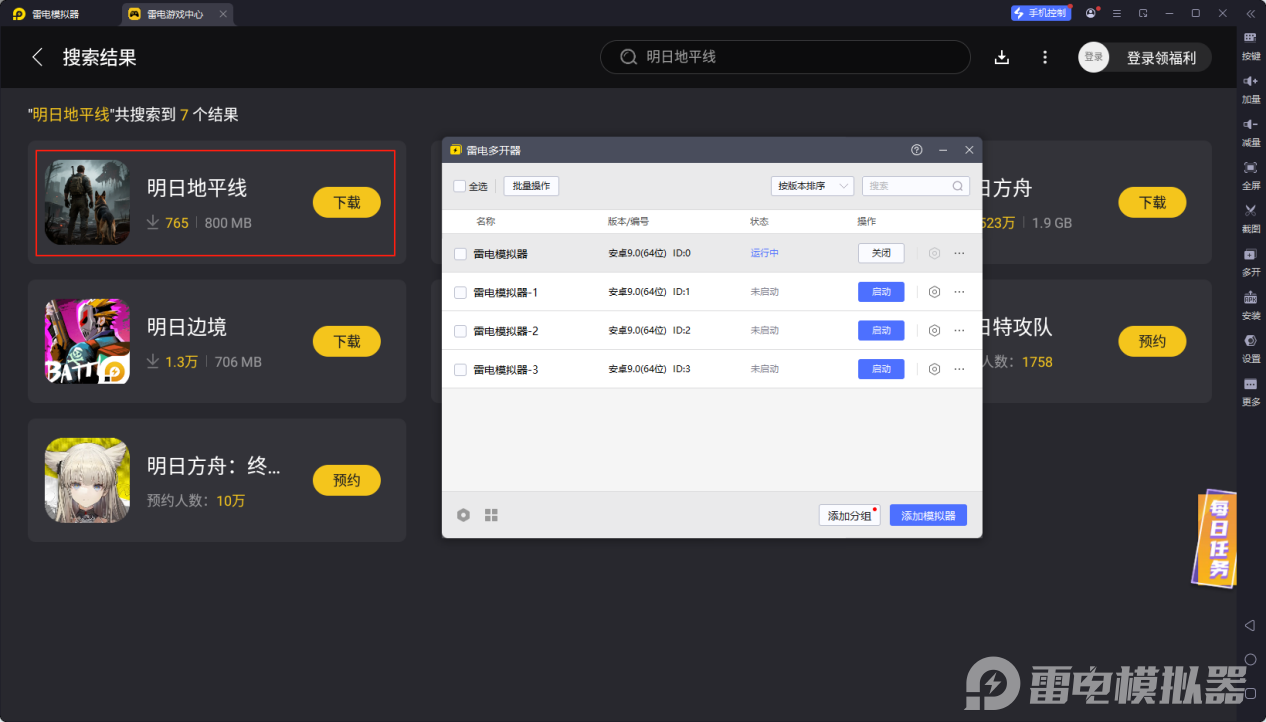Check the box for 雷电模拟器-1
This screenshot has height=722, width=1266.
(460, 292)
